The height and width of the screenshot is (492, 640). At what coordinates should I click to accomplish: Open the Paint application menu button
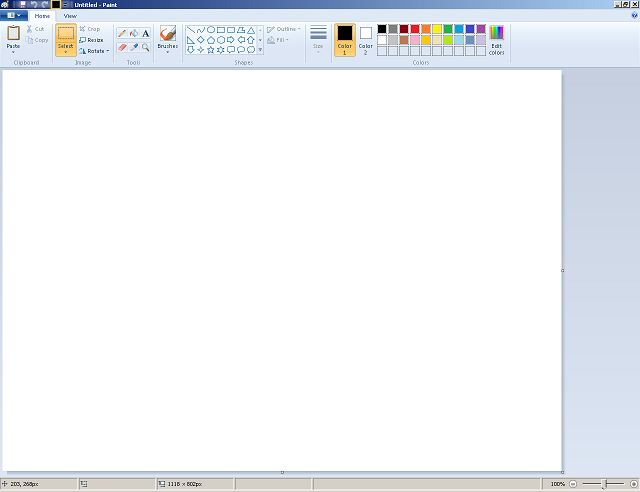click(14, 16)
